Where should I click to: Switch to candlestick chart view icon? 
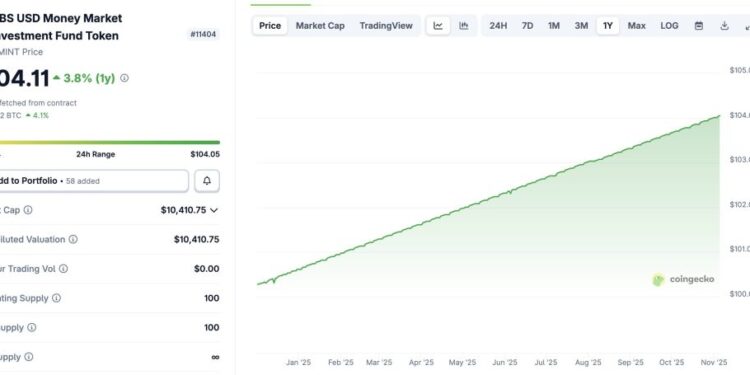pos(463,26)
